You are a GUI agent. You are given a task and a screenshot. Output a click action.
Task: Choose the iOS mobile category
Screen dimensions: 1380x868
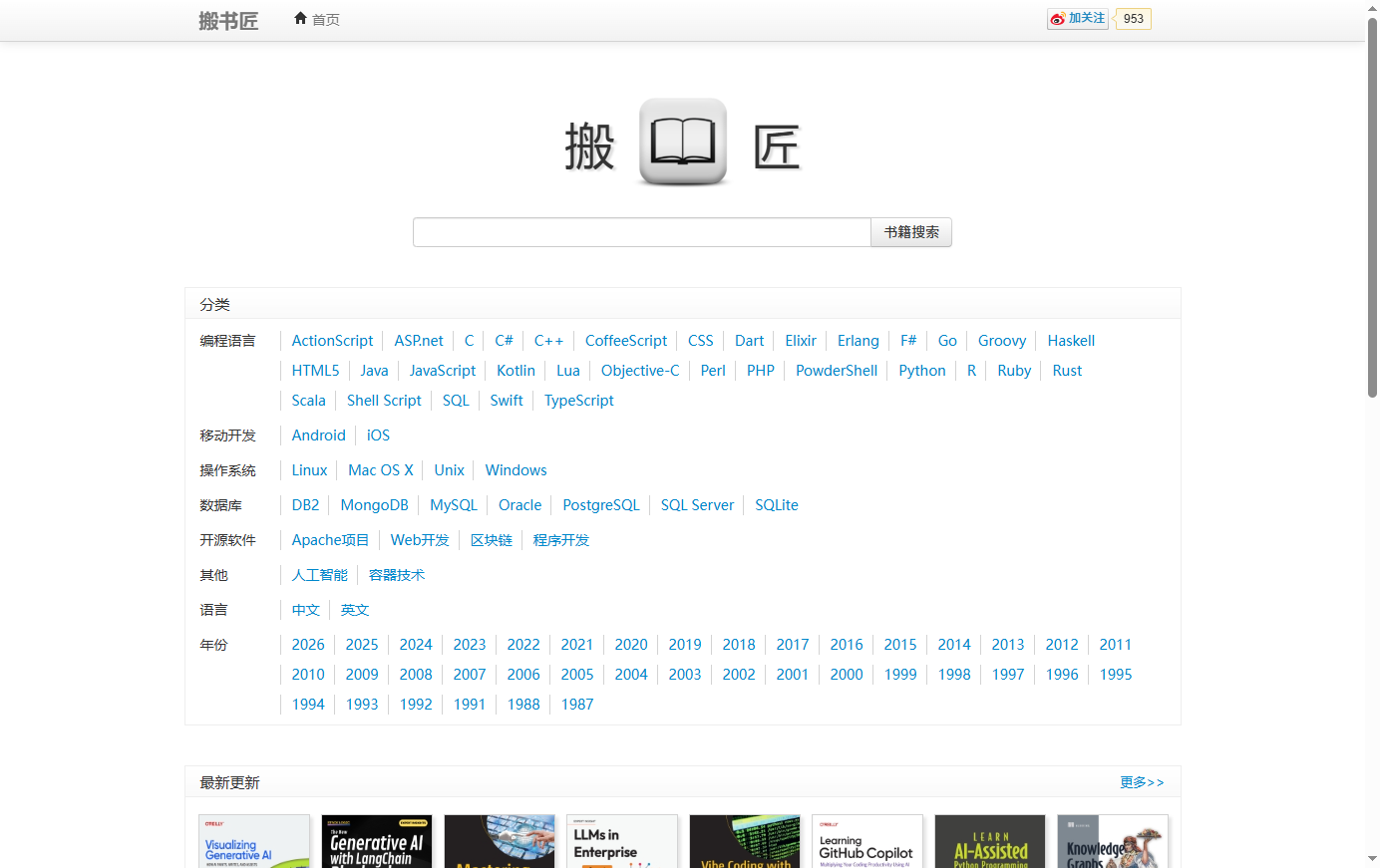pos(378,435)
